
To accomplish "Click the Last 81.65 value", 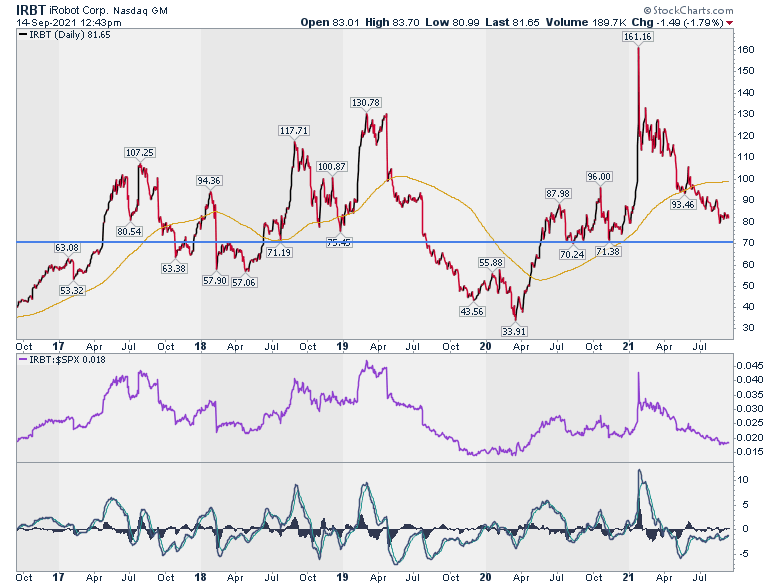I will (x=512, y=22).
